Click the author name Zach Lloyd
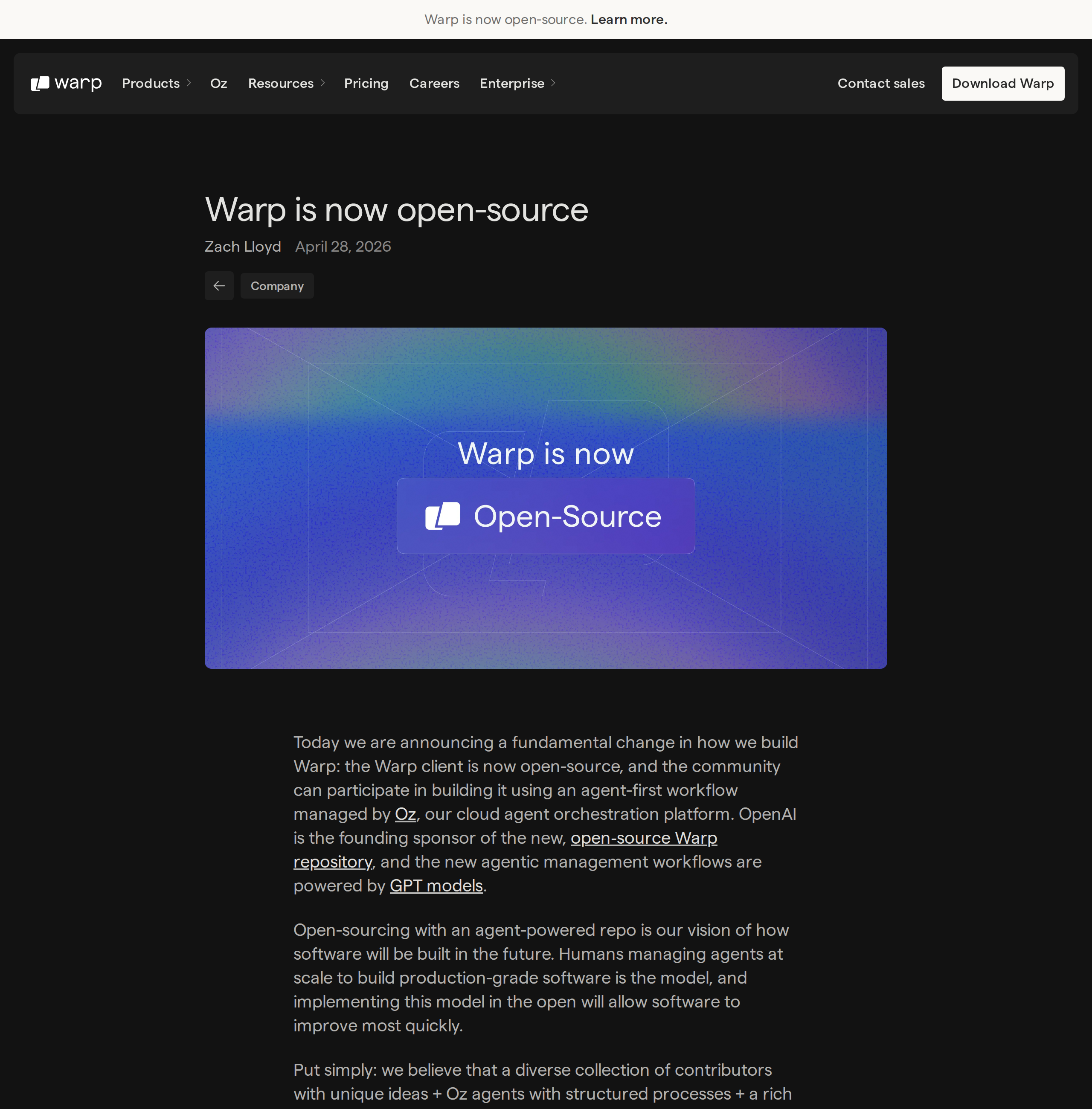 (243, 247)
